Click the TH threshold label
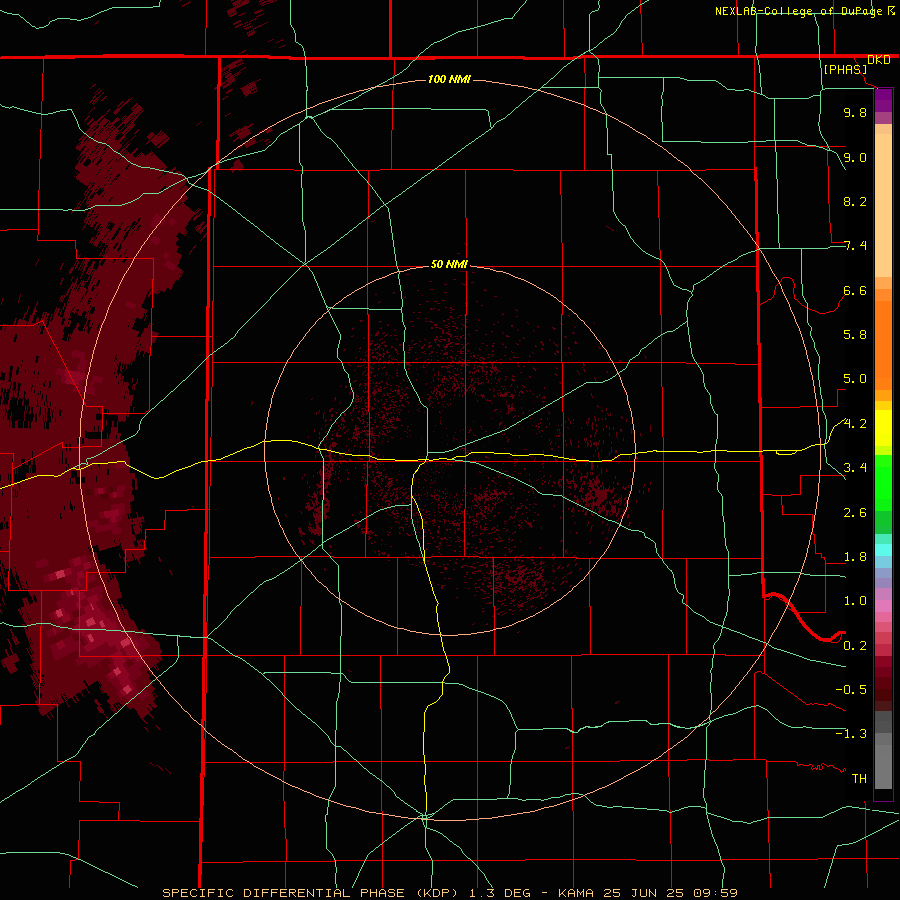 859,779
